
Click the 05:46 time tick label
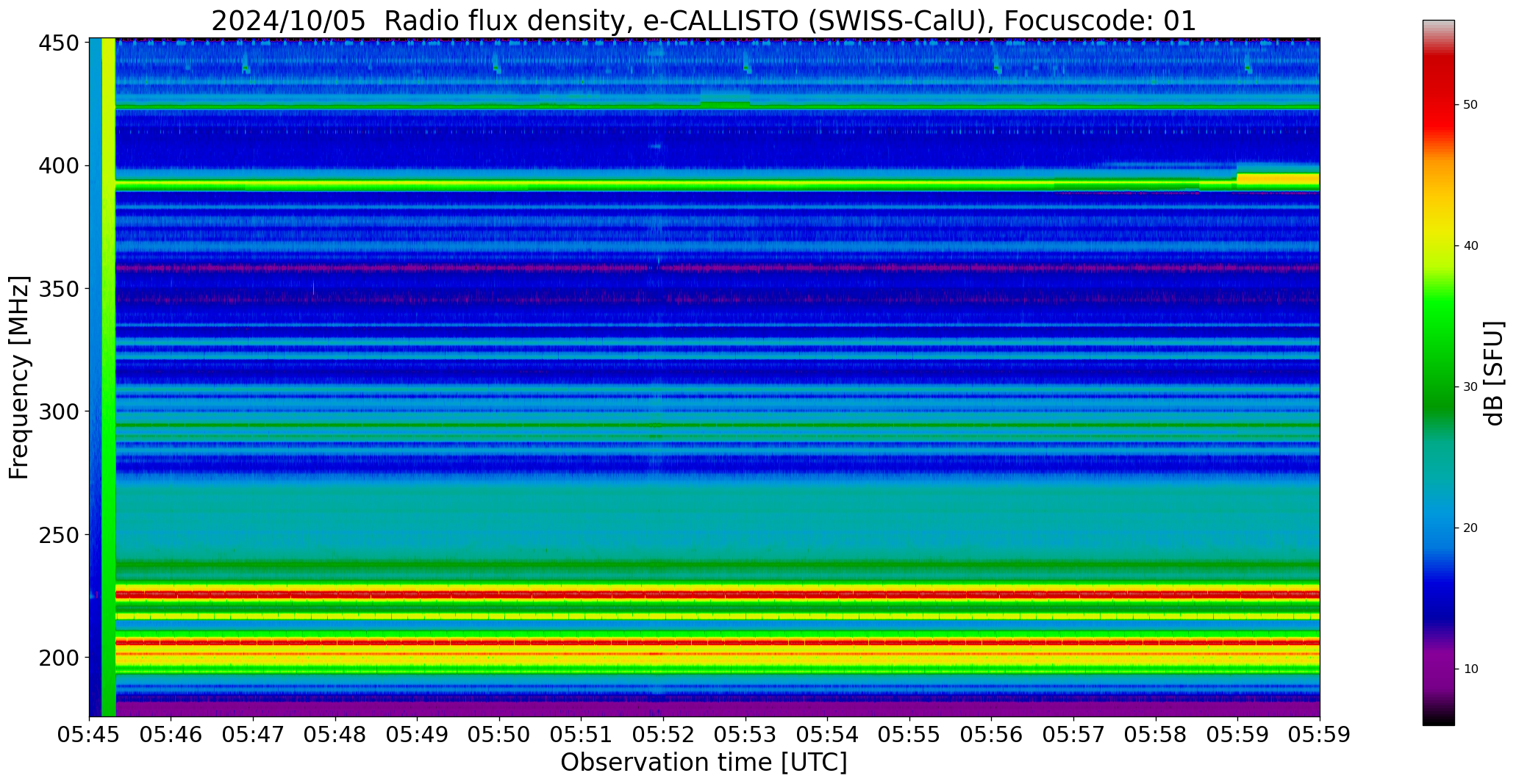(x=171, y=735)
